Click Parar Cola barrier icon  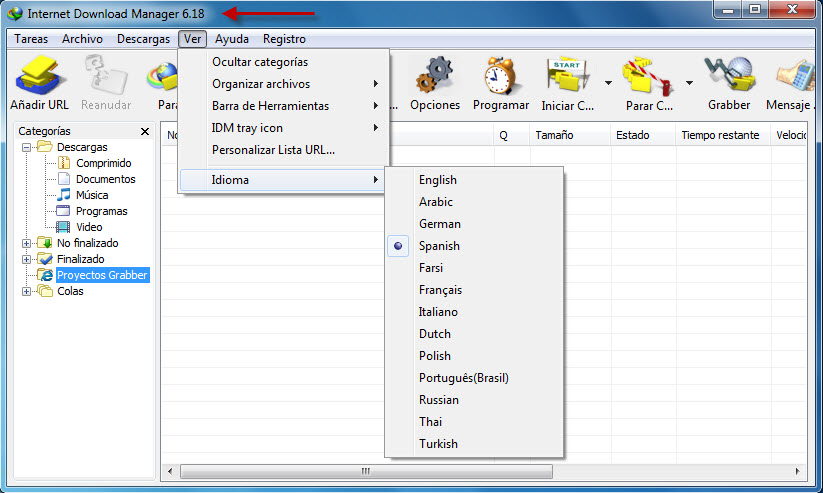point(649,78)
